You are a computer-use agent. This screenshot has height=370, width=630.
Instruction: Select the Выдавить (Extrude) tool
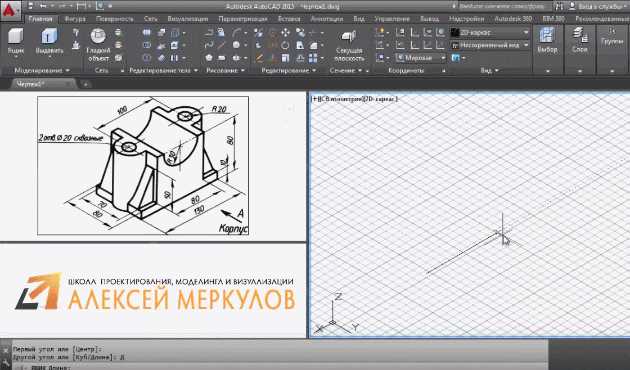click(49, 41)
